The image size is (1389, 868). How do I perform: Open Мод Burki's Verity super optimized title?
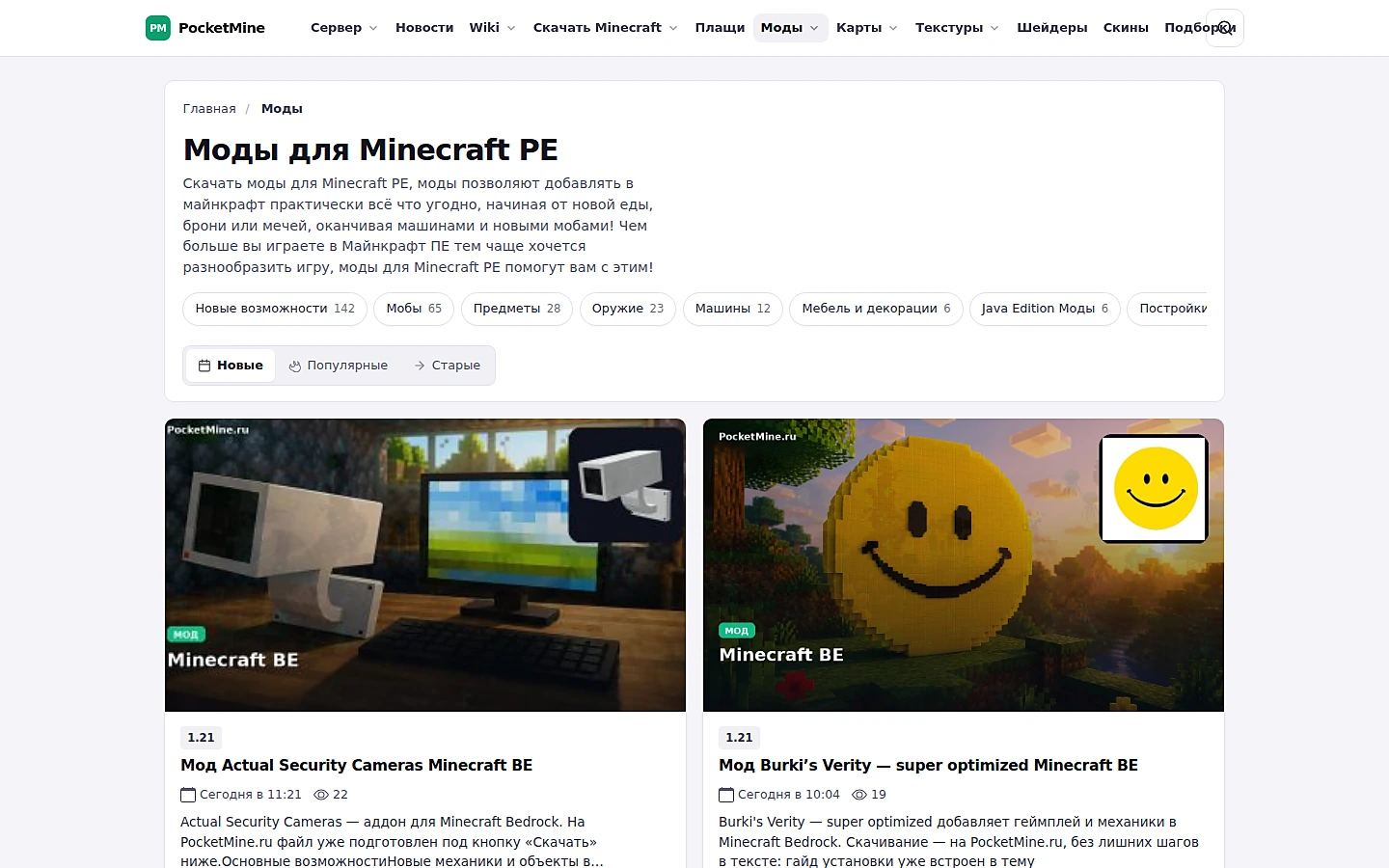(928, 765)
